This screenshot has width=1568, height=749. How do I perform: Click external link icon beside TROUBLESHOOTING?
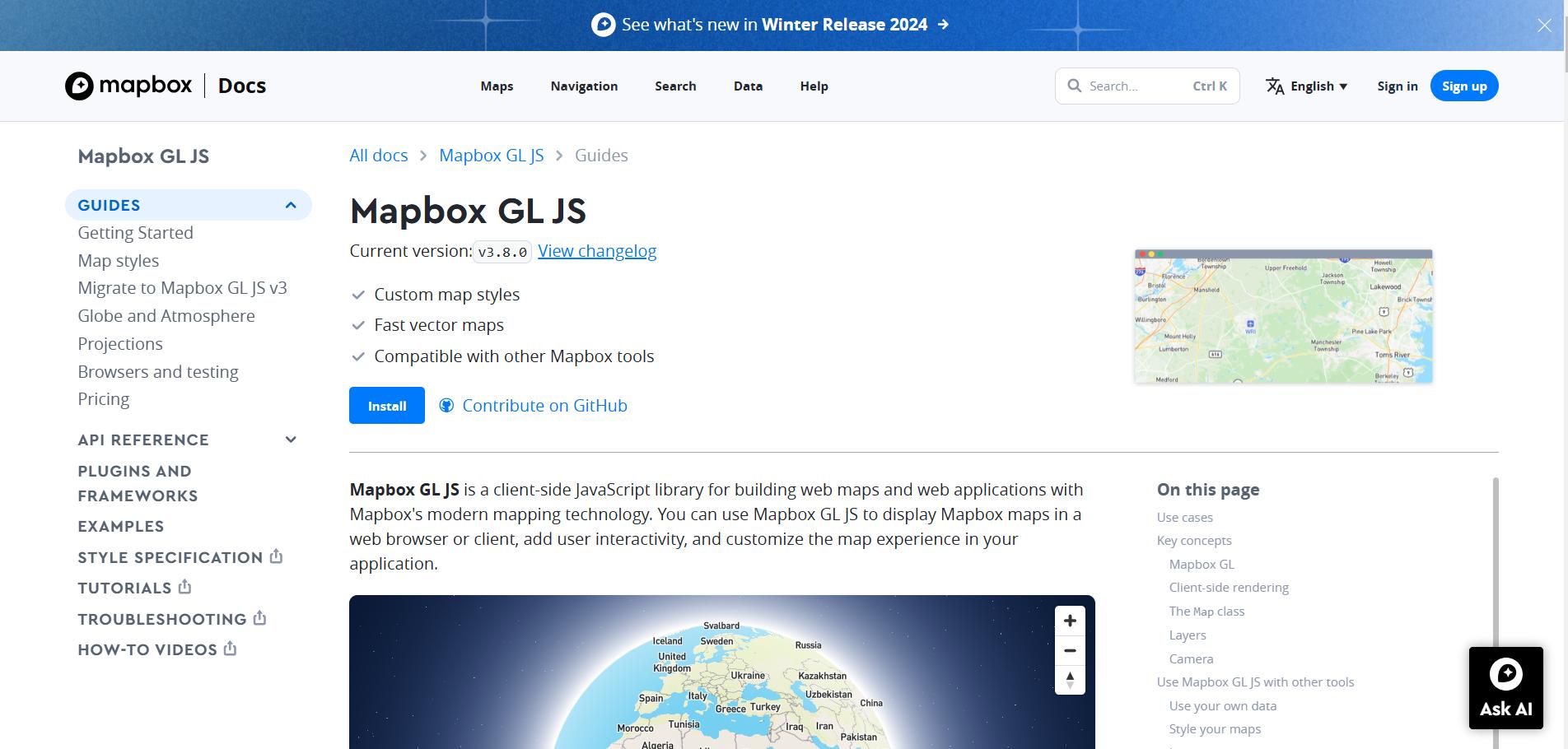[x=260, y=617]
